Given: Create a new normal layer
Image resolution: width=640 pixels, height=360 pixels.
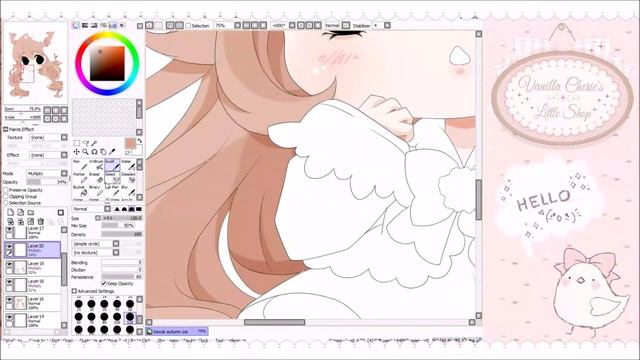Looking at the screenshot, I should (x=11, y=213).
